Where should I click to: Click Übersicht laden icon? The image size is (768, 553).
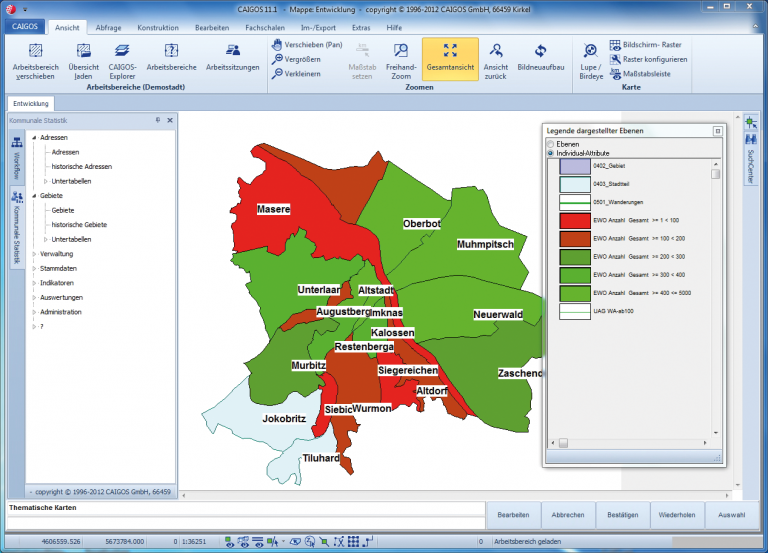[84, 51]
